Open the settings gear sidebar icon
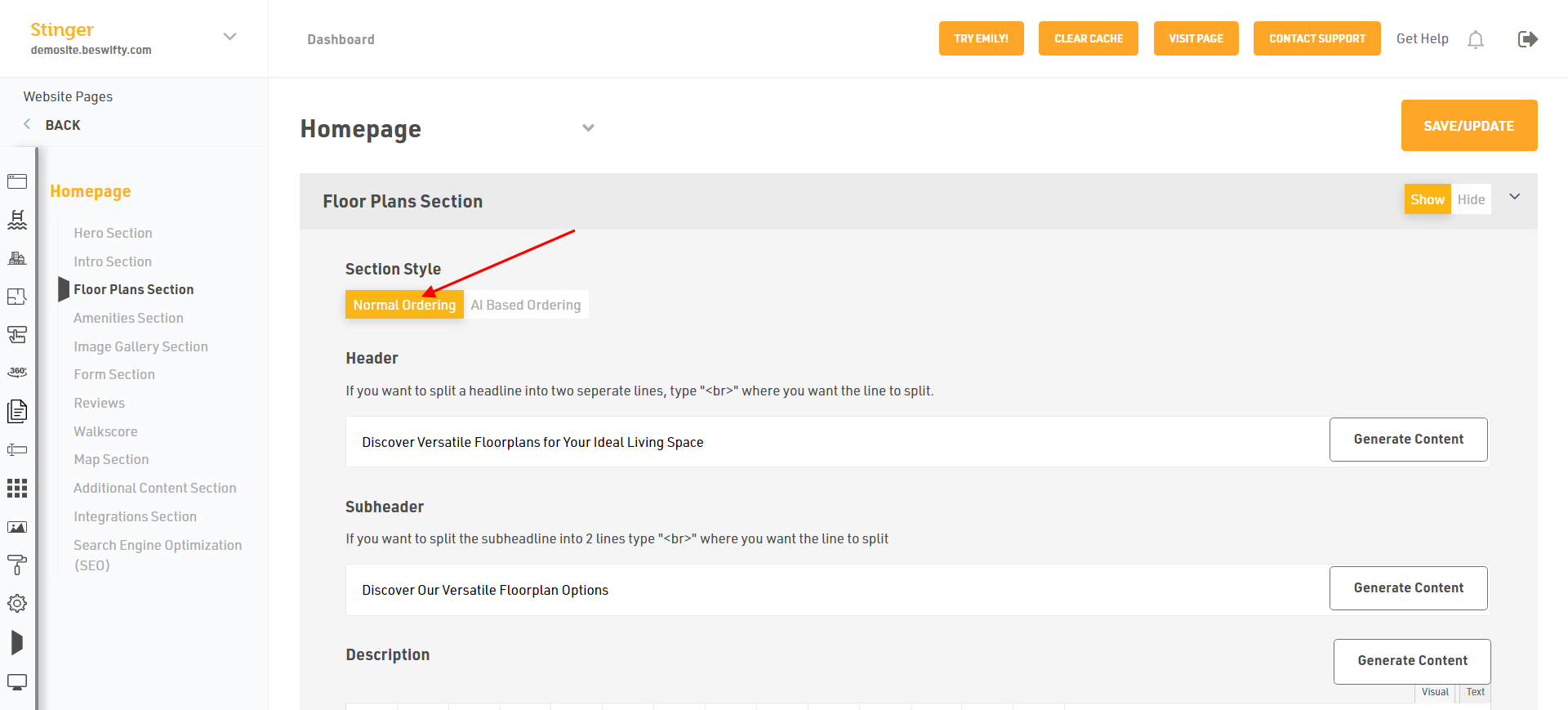This screenshot has height=710, width=1568. click(17, 604)
